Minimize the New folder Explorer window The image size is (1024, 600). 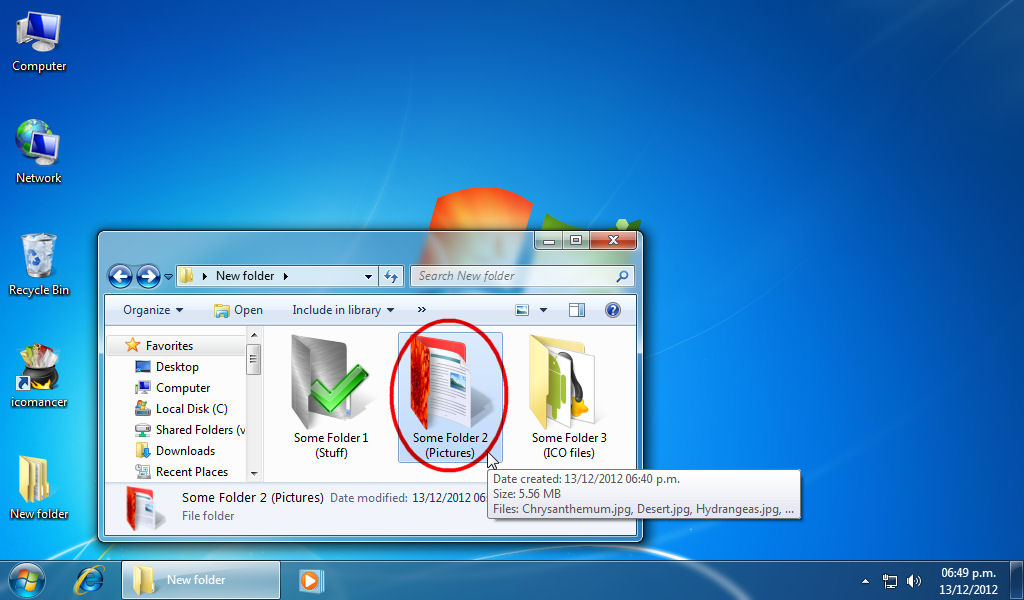coord(549,241)
